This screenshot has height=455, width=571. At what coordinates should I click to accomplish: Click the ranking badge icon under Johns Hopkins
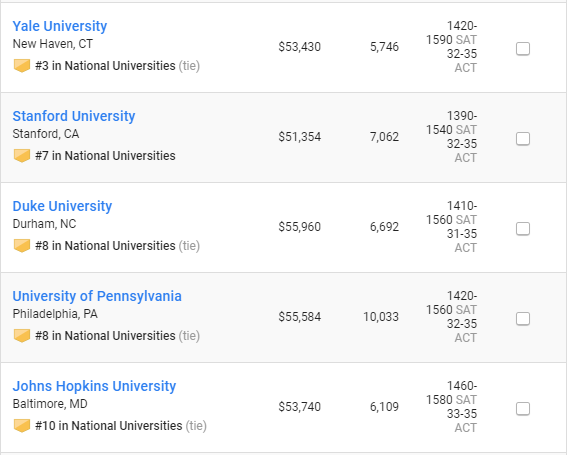coord(22,426)
